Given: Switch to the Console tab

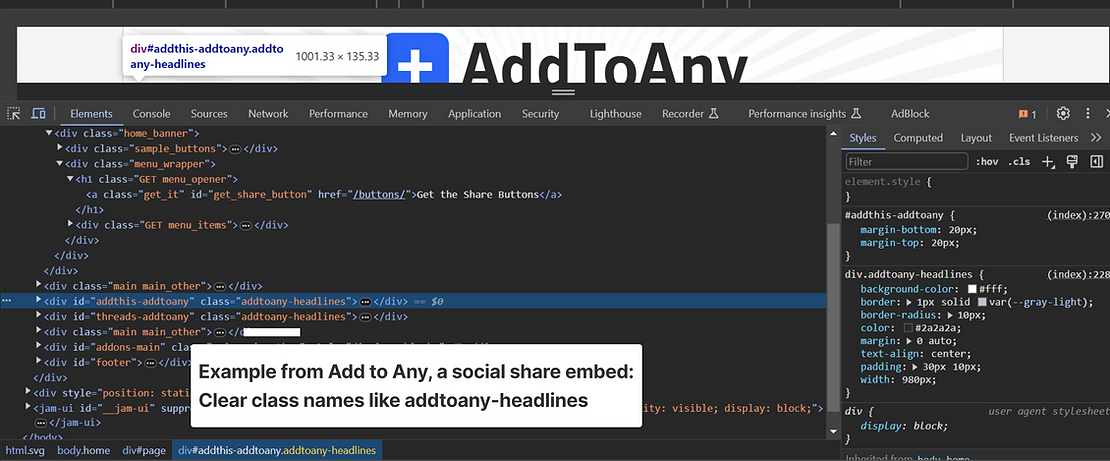Looking at the screenshot, I should 151,113.
